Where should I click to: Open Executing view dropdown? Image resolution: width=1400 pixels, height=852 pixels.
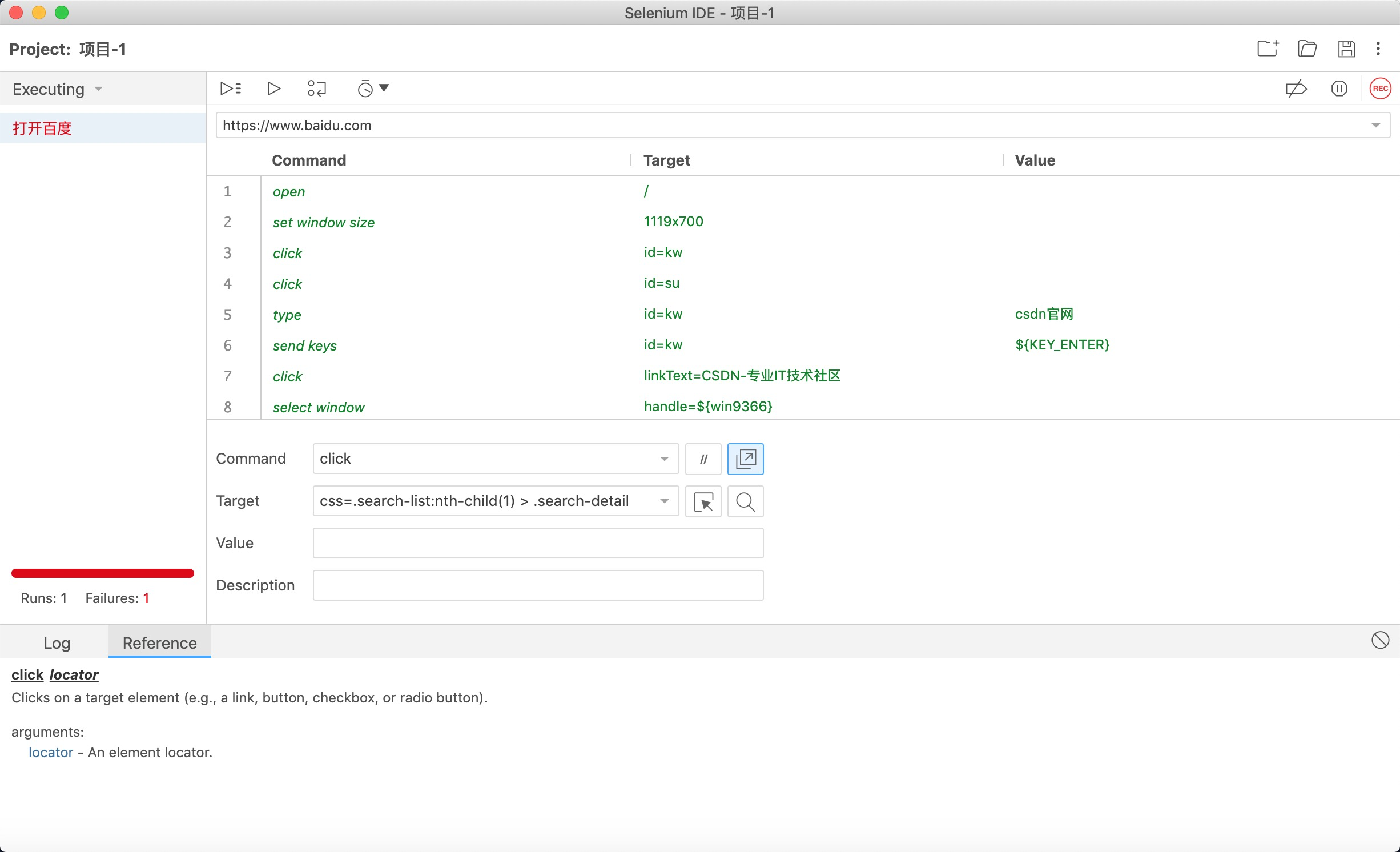[x=58, y=89]
